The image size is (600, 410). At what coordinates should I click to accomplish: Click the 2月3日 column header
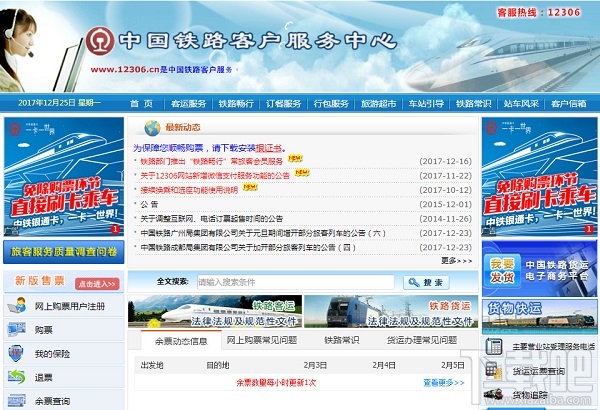315,365
